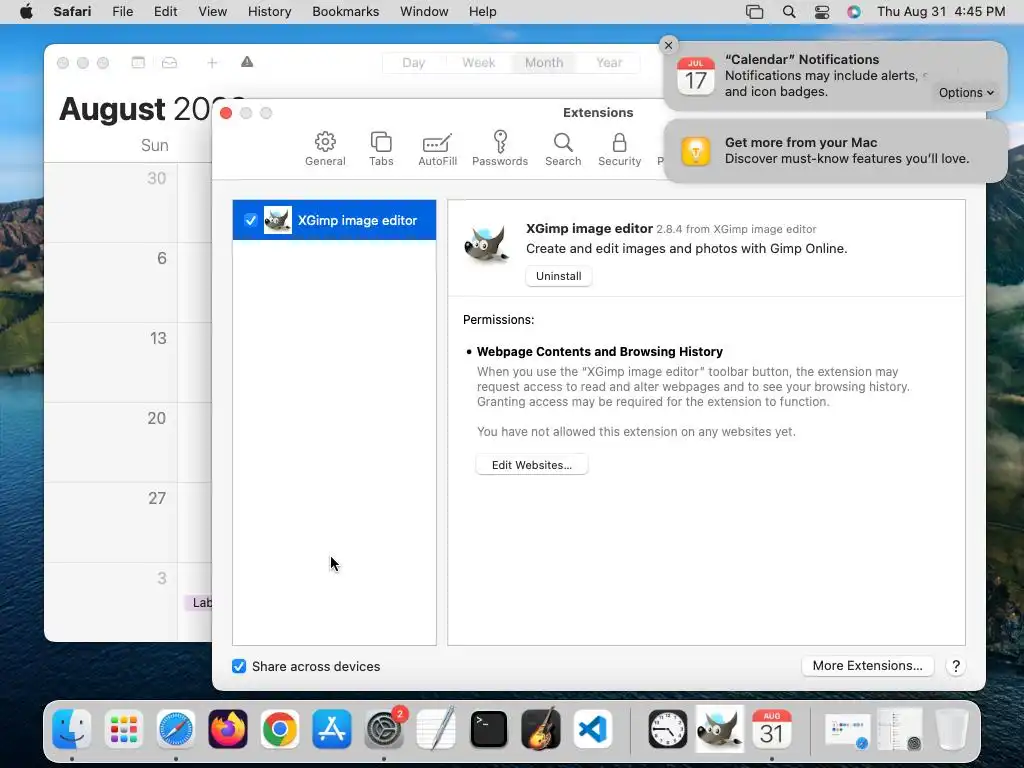
Task: Open TextEdit from the Dock
Action: [x=436, y=729]
